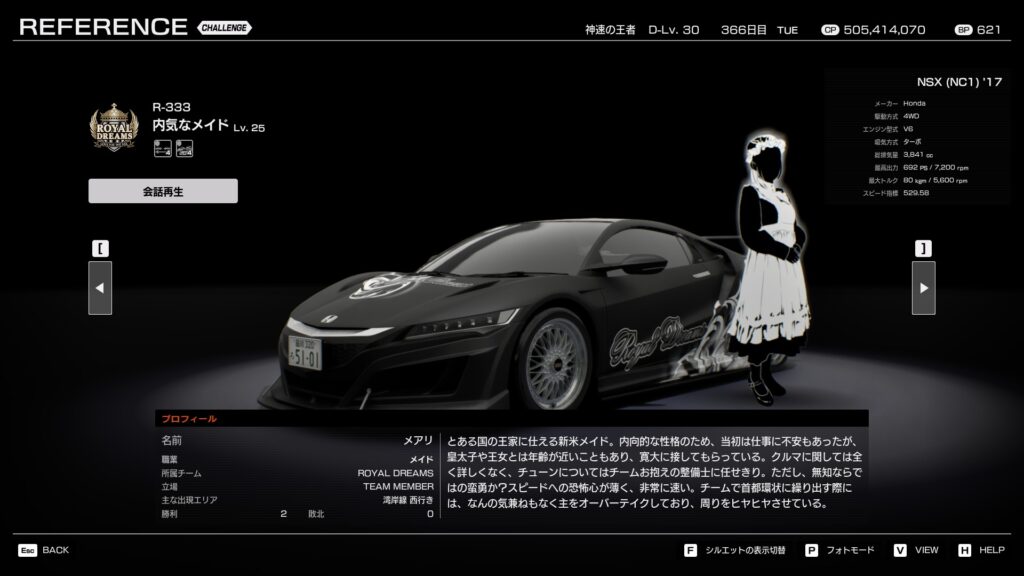1024x576 pixels.
Task: Click the CHALLENGE tag beside REFERENCE
Action: point(224,28)
